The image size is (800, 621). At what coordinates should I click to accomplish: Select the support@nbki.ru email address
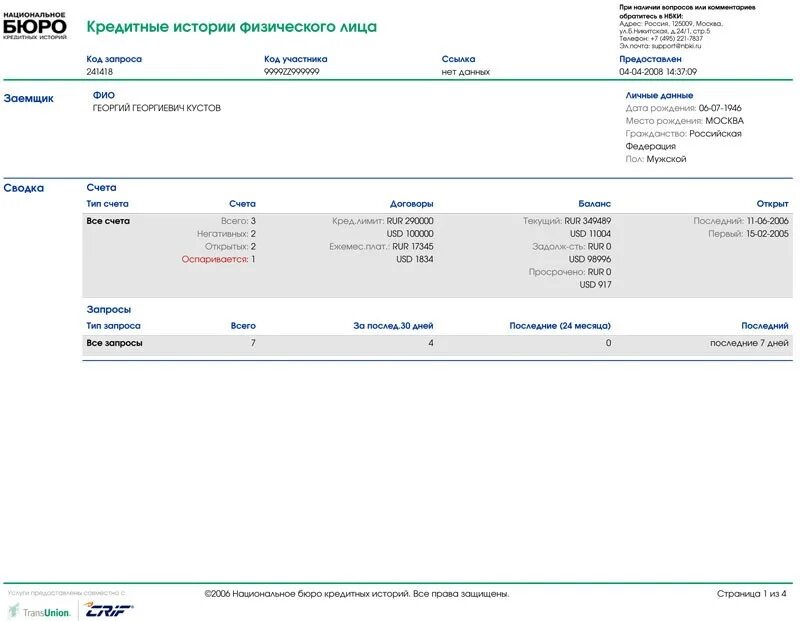(676, 46)
